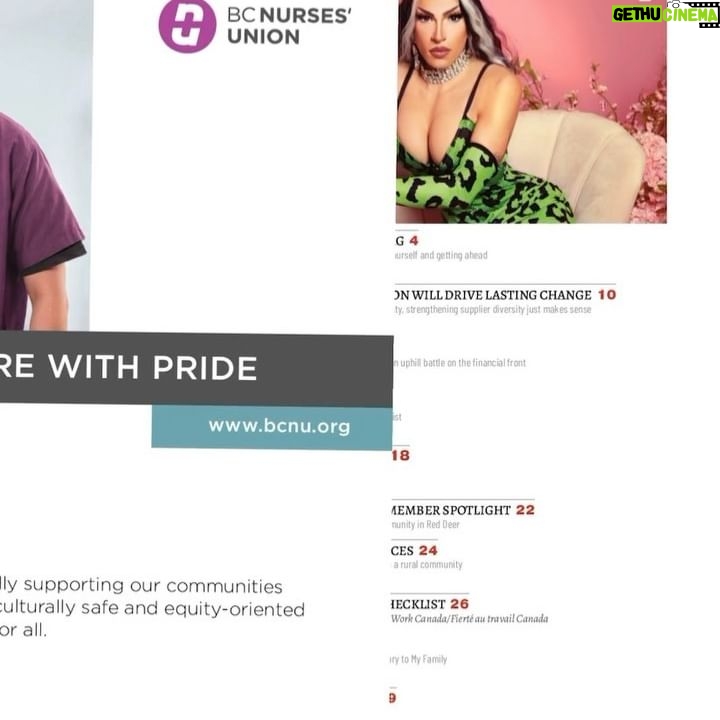Open the www.bcnu.org link
The width and height of the screenshot is (720, 720).
point(279,426)
